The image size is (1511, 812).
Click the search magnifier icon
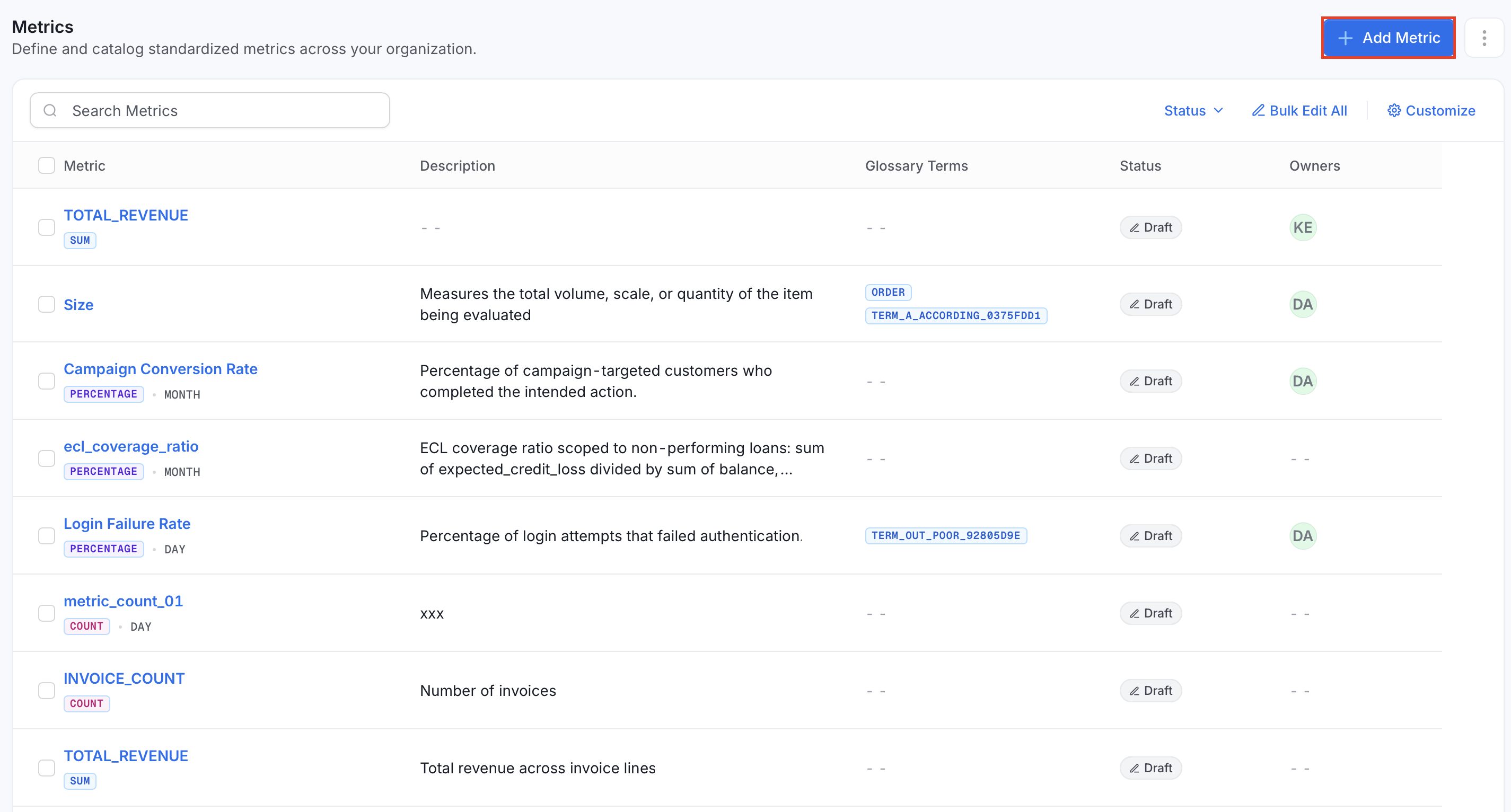(x=50, y=110)
